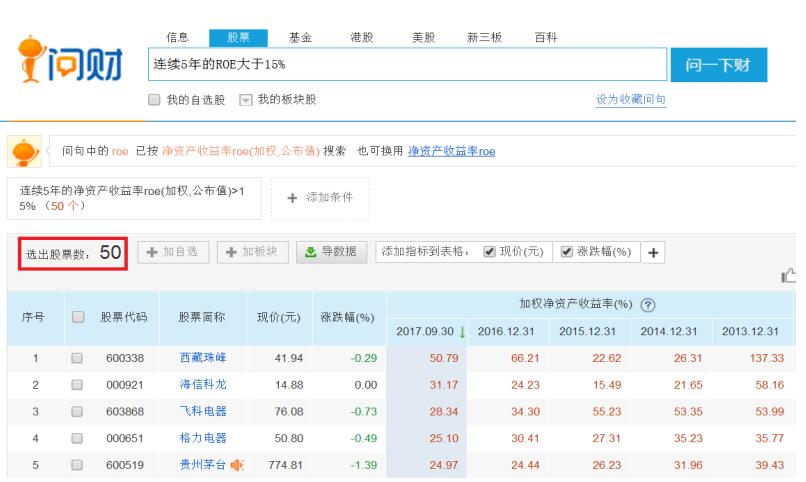The height and width of the screenshot is (482, 806).
Task: Switch to the 信息 tab
Action: point(178,38)
